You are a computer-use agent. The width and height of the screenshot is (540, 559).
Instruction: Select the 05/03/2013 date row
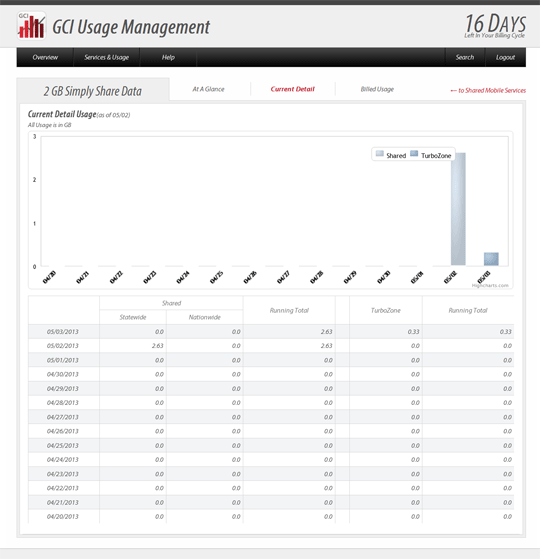tap(271, 332)
